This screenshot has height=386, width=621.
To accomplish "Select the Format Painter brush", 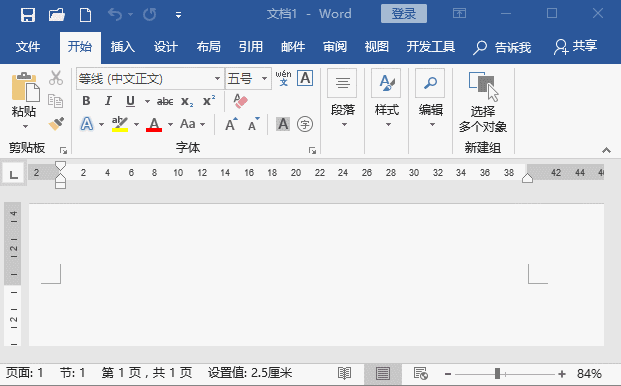I will pos(56,124).
